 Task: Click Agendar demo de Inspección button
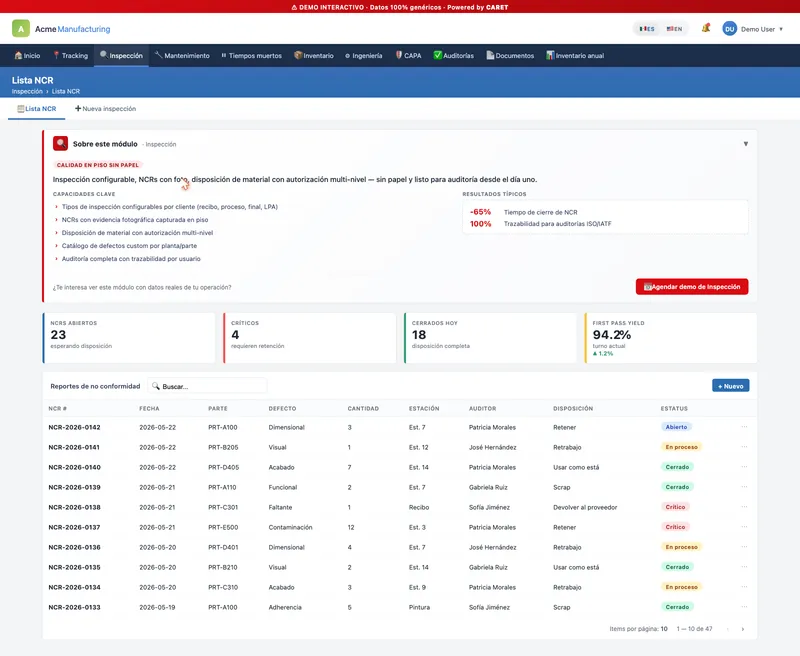click(692, 287)
